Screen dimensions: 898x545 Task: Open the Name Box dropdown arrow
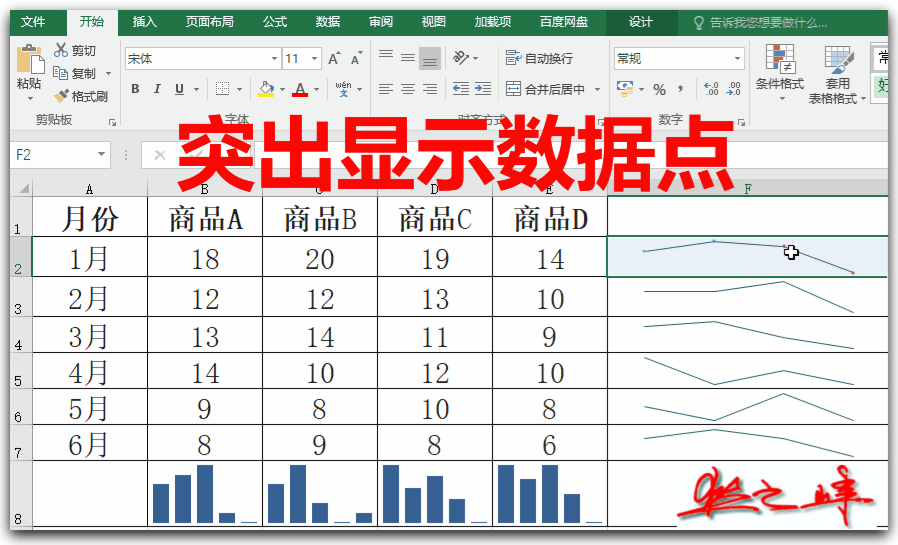click(x=101, y=154)
